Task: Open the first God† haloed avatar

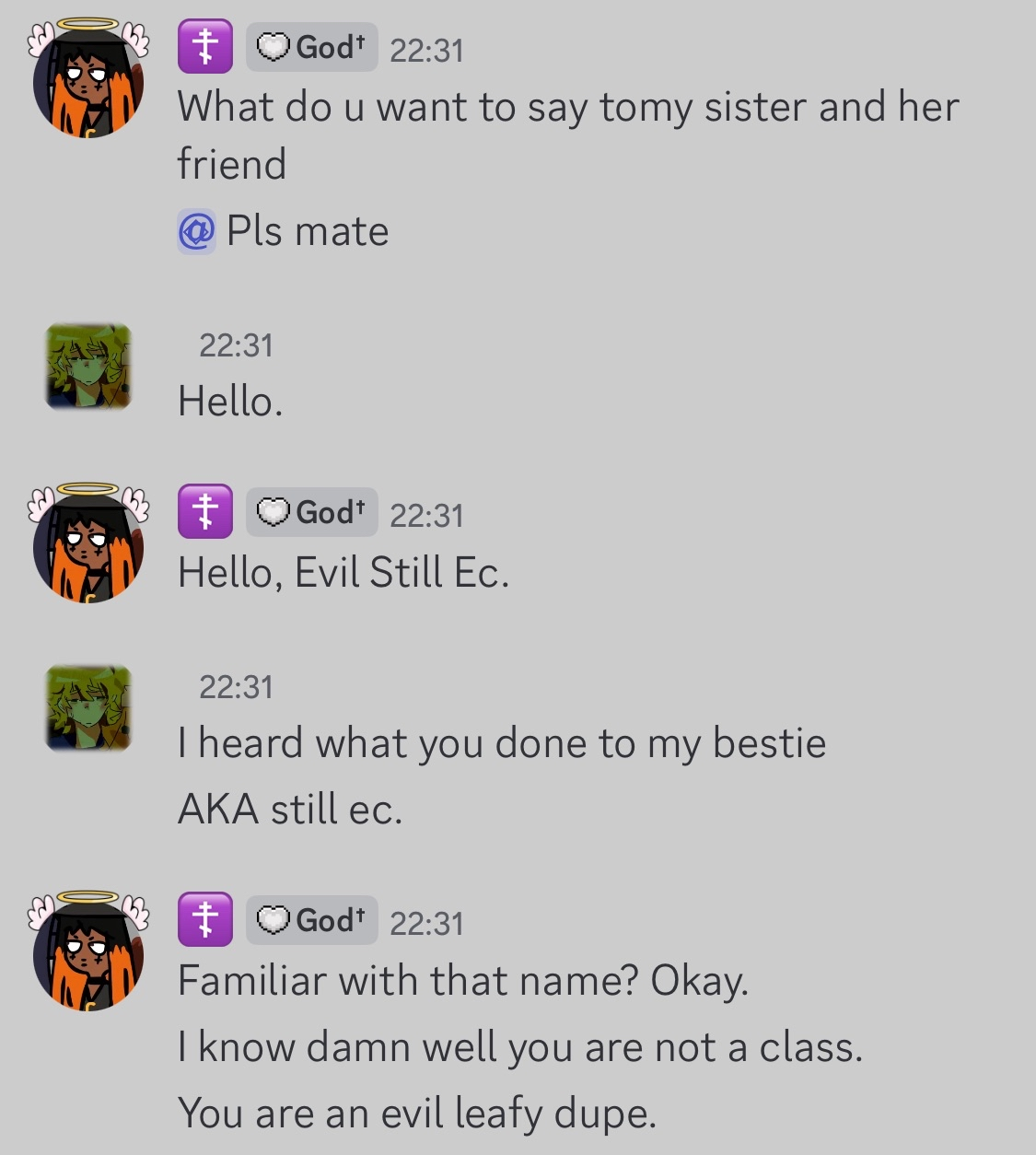Action: [88, 78]
